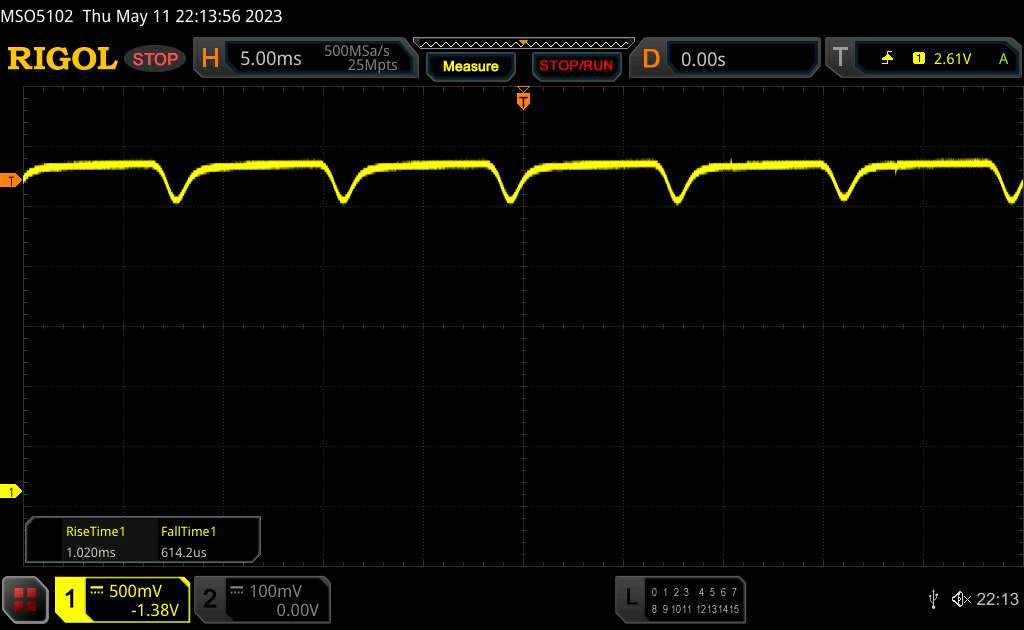1024x630 pixels.
Task: Select the FallTime1 measurement readout
Action: coord(189,541)
